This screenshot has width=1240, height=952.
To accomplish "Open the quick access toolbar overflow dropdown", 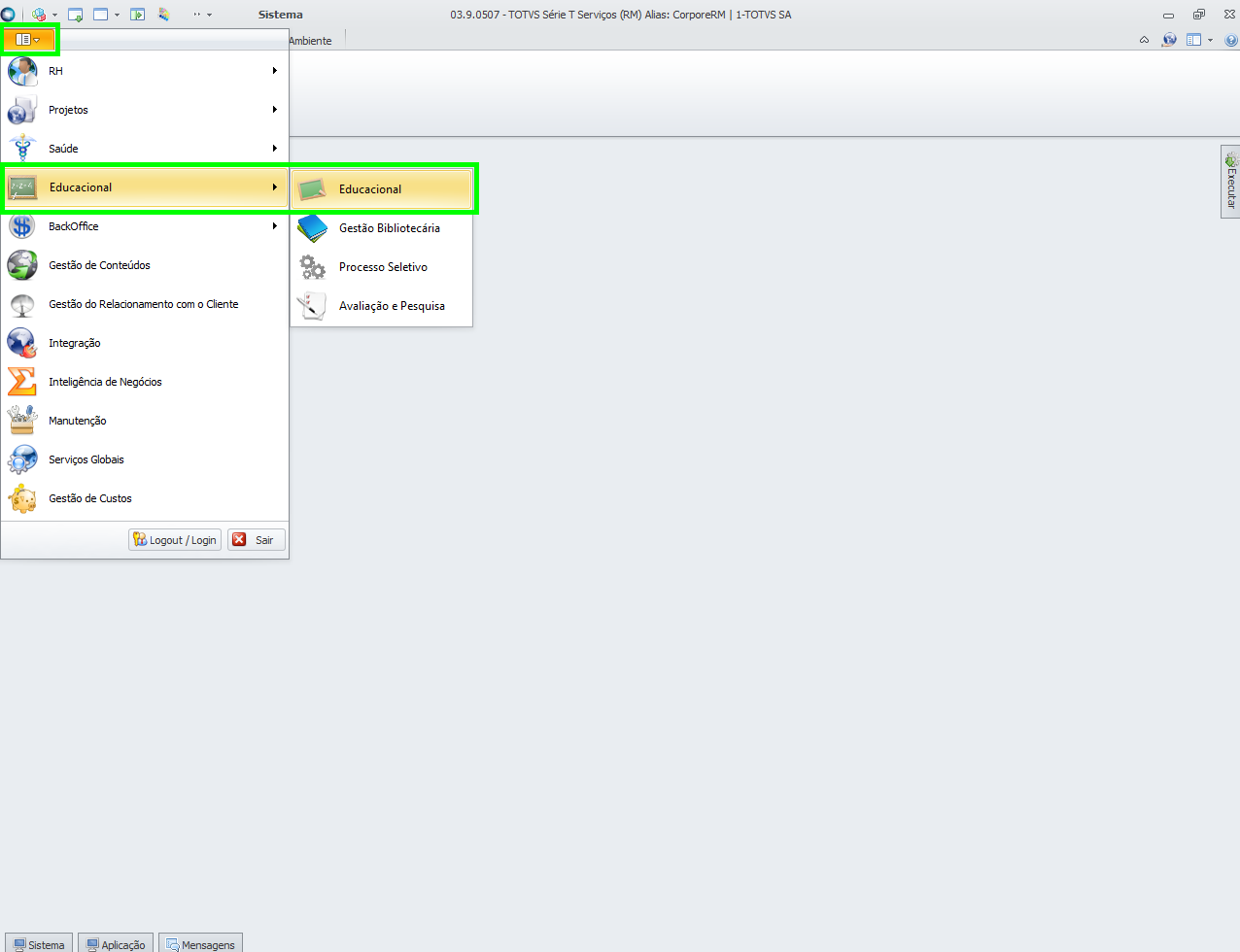I will tap(209, 16).
